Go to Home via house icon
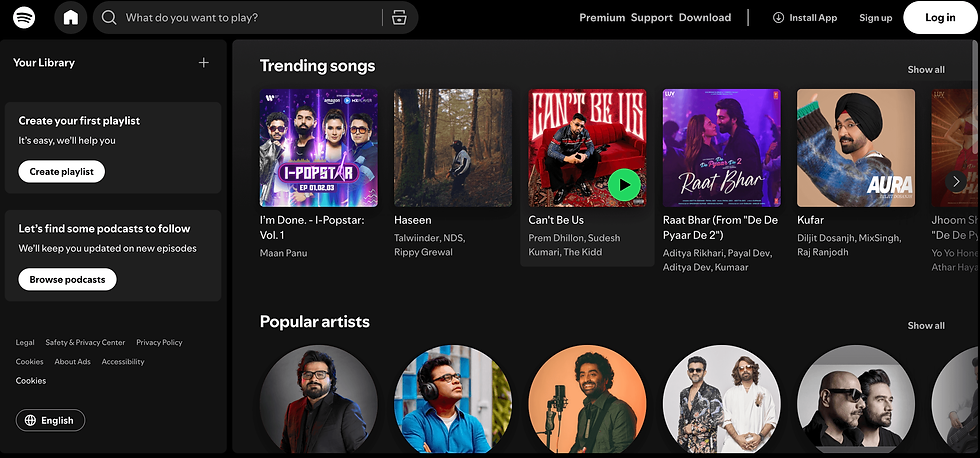Viewport: 980px width, 458px height. point(71,17)
